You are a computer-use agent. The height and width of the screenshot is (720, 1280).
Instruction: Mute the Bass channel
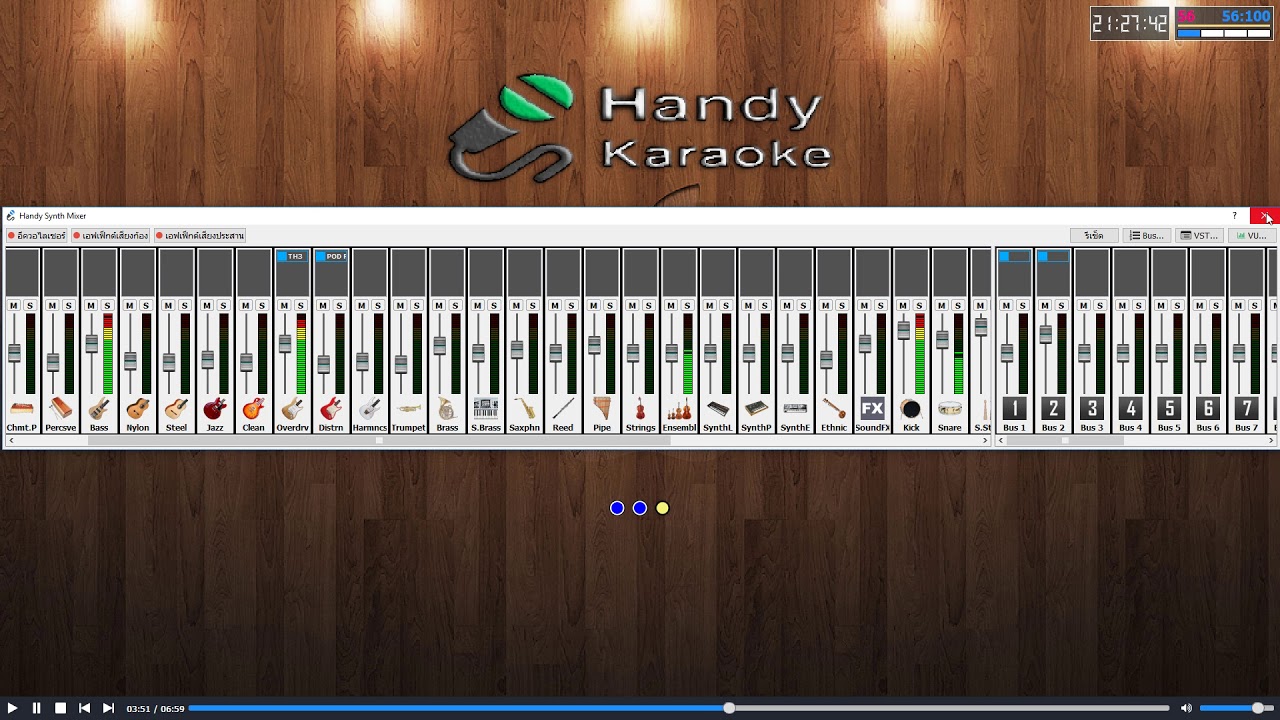[91, 305]
